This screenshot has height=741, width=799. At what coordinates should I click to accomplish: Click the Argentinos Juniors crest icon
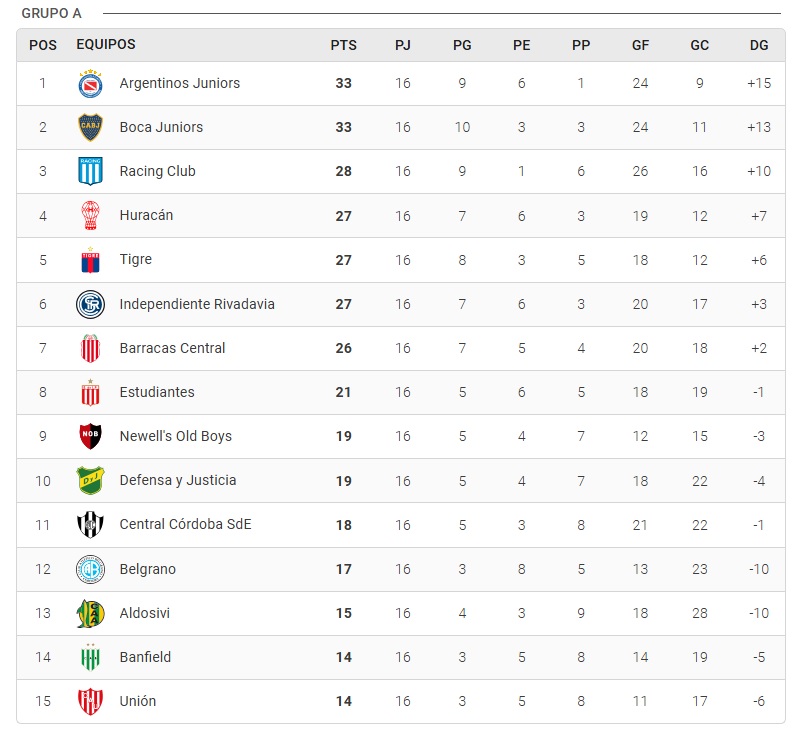click(x=91, y=84)
